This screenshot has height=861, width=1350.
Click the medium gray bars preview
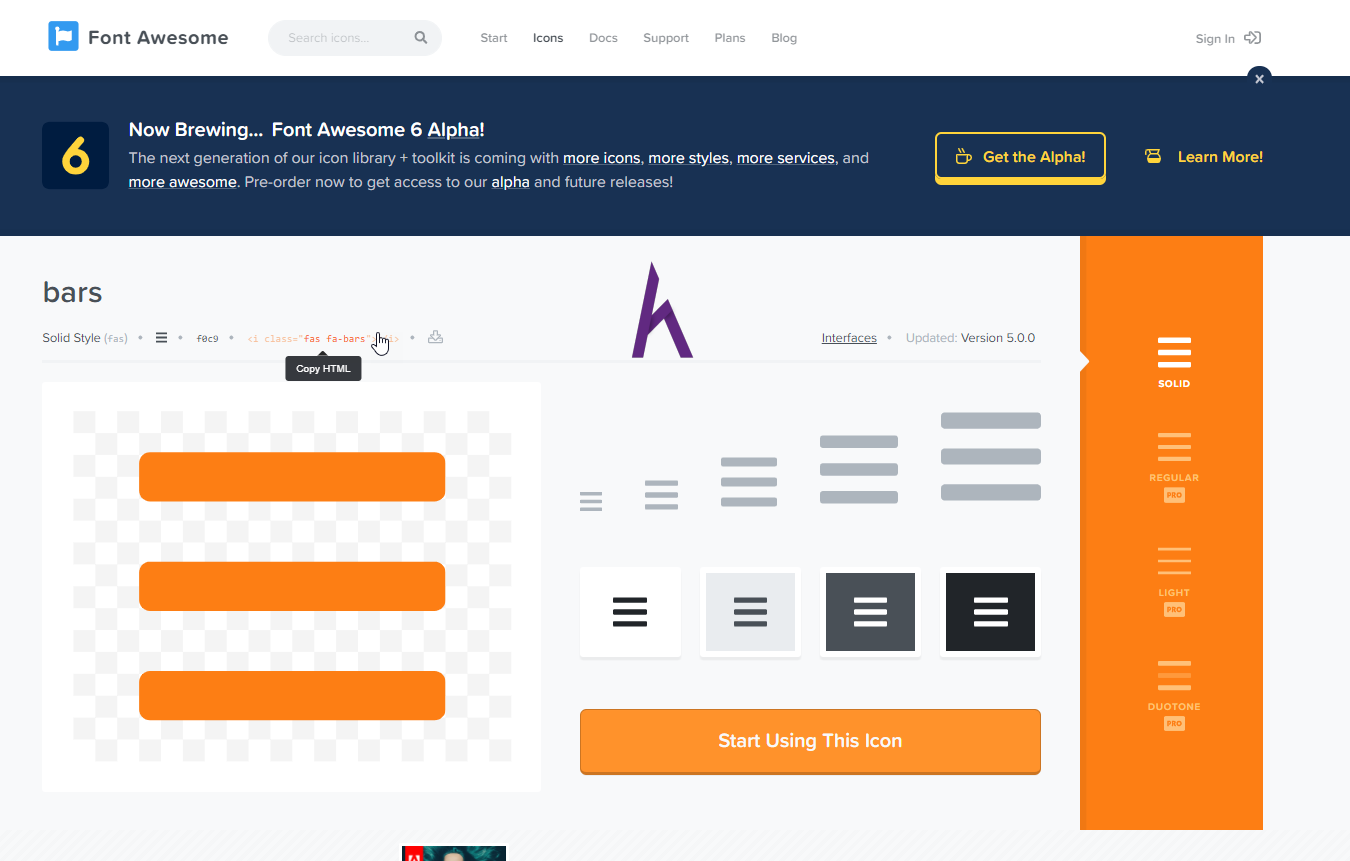pos(749,482)
